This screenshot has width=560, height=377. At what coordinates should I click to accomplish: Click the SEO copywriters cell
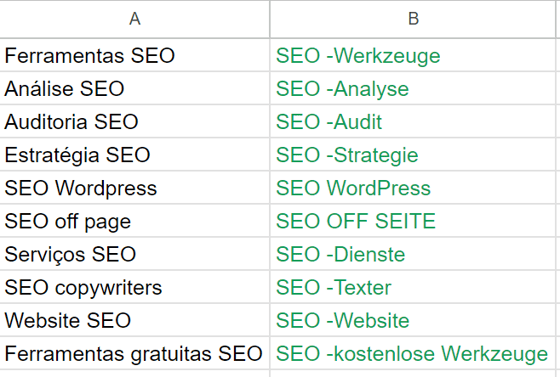tap(135, 287)
